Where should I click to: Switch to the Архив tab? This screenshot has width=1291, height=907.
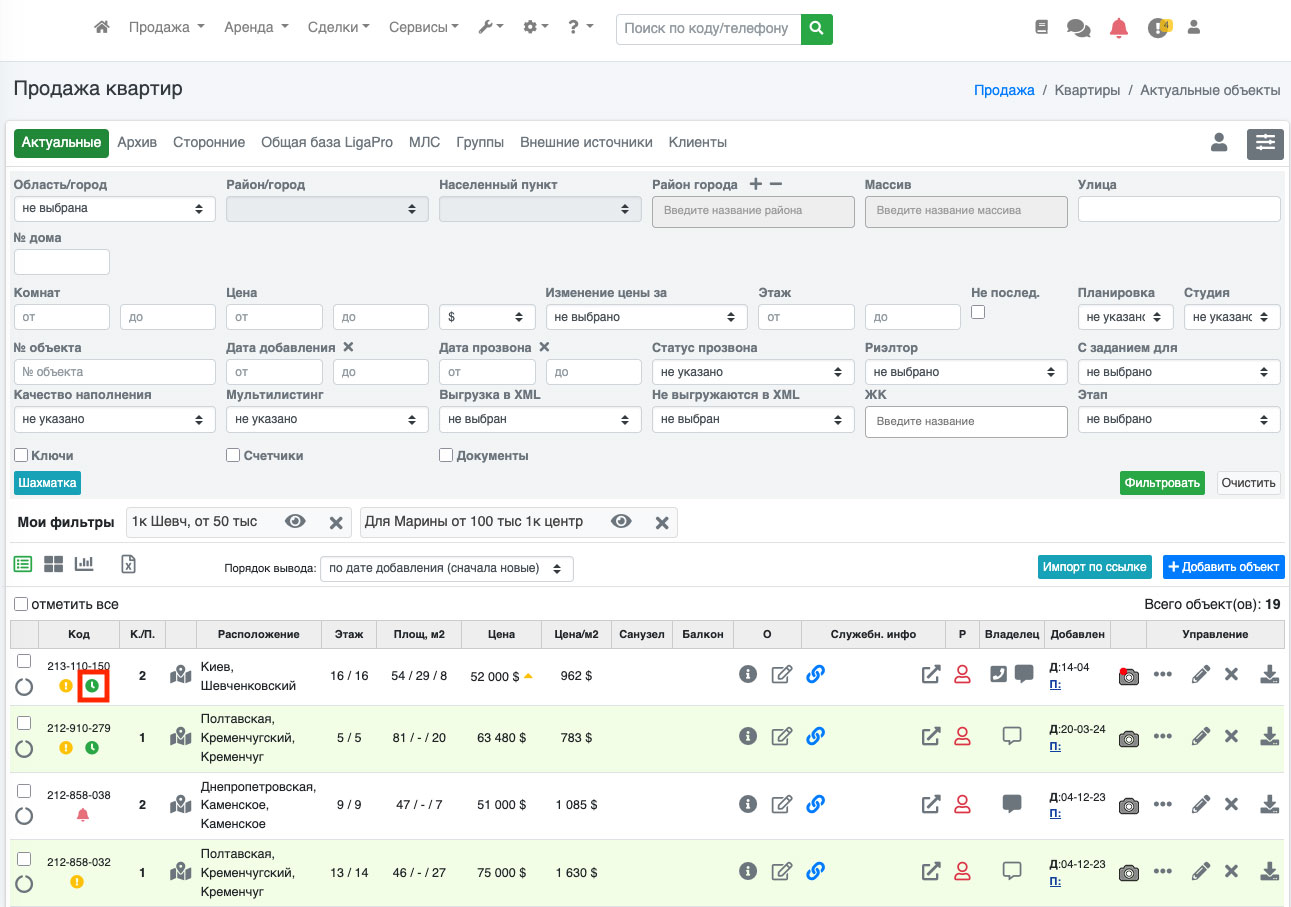(137, 143)
